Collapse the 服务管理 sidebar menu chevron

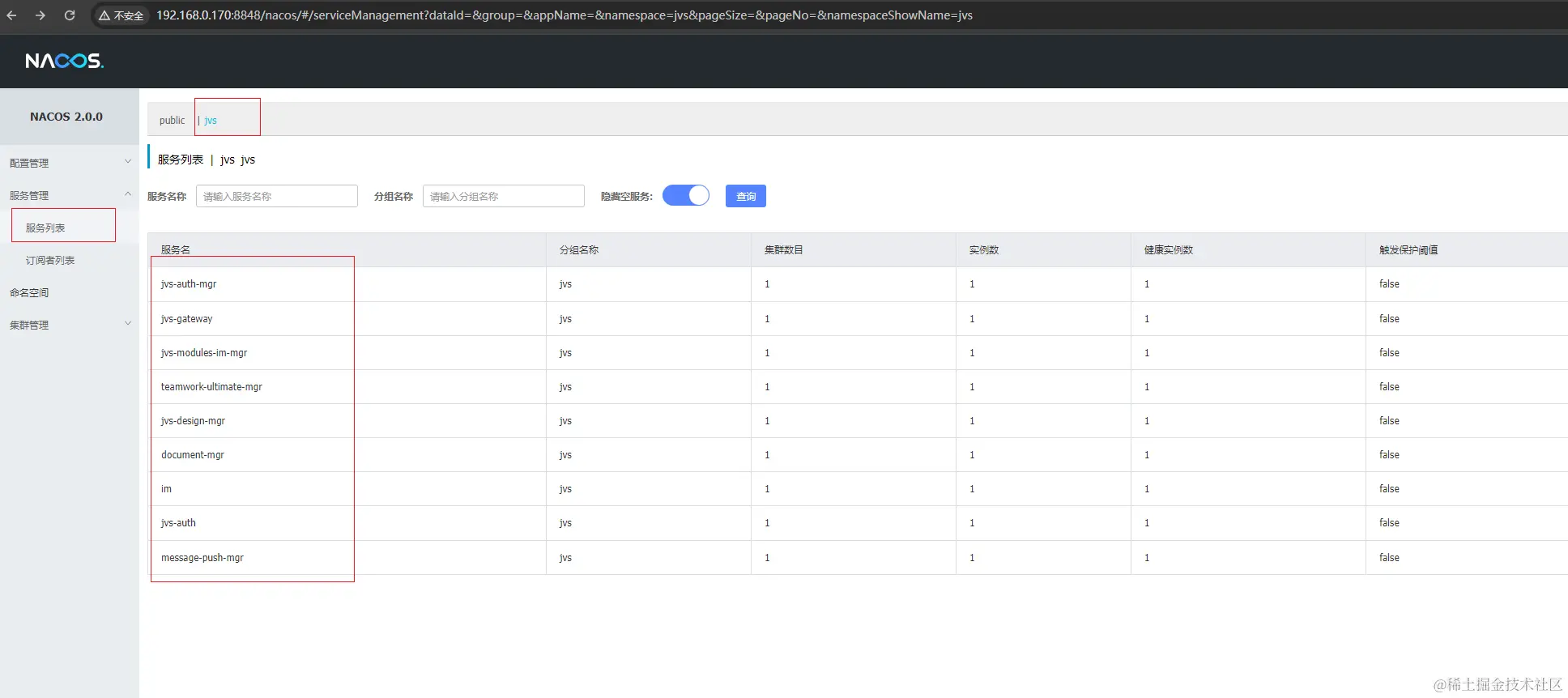(x=128, y=194)
